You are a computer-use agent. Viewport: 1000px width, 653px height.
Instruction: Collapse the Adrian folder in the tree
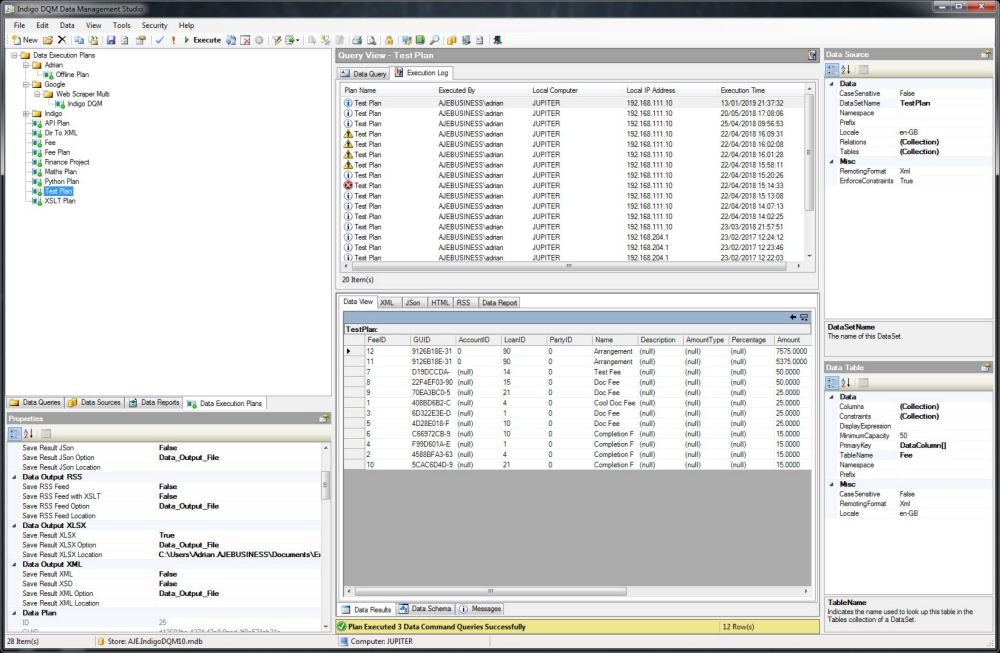(25, 65)
